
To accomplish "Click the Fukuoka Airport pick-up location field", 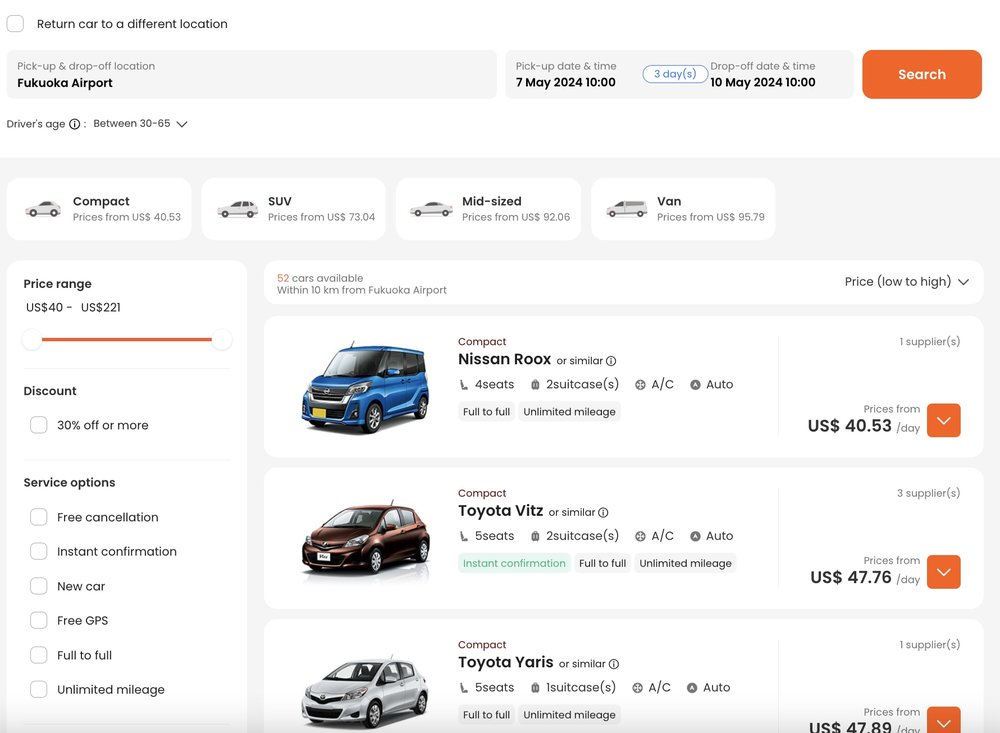I will 251,74.
